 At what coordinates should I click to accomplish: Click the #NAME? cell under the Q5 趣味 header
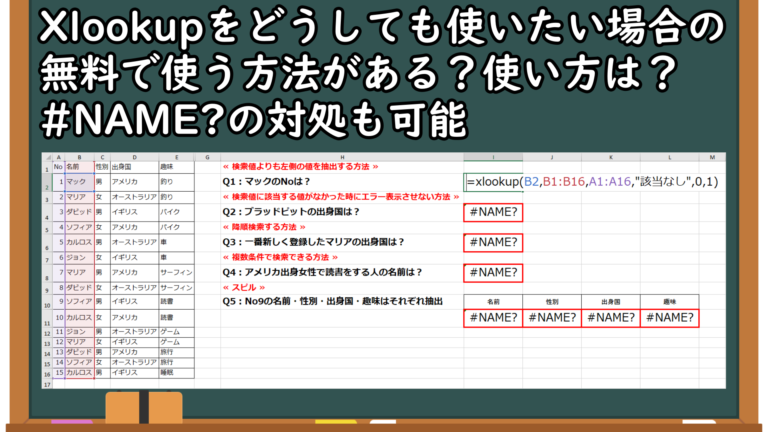[667, 318]
